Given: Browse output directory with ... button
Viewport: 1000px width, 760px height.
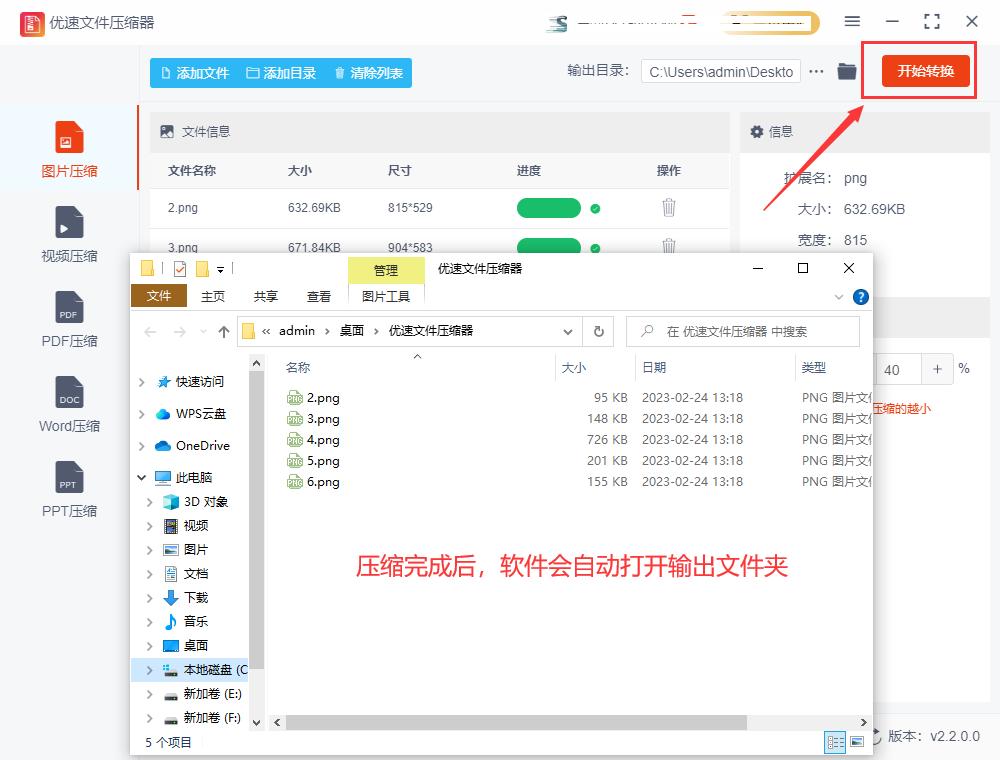Looking at the screenshot, I should pos(816,71).
